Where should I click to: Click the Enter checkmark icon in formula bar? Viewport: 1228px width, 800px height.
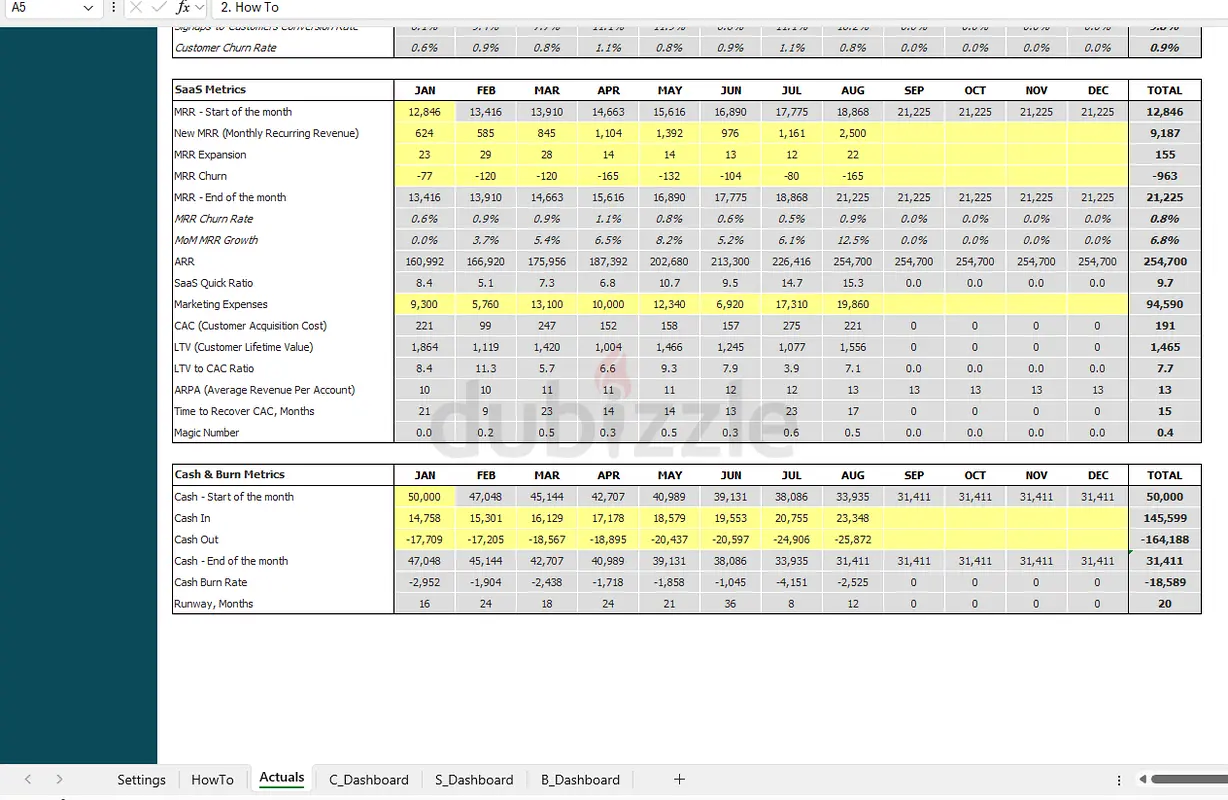(x=159, y=8)
